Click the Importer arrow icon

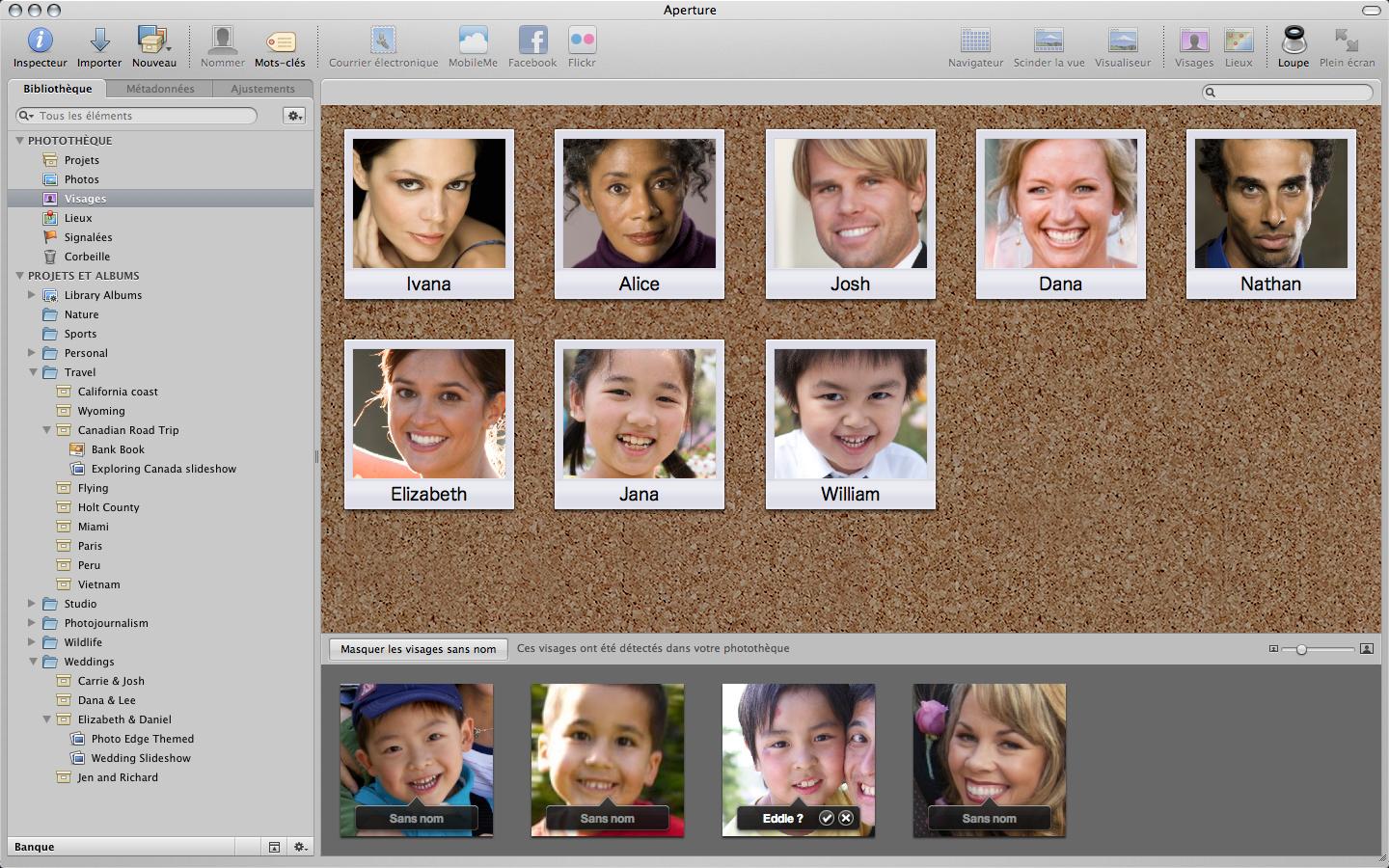[x=99, y=41]
